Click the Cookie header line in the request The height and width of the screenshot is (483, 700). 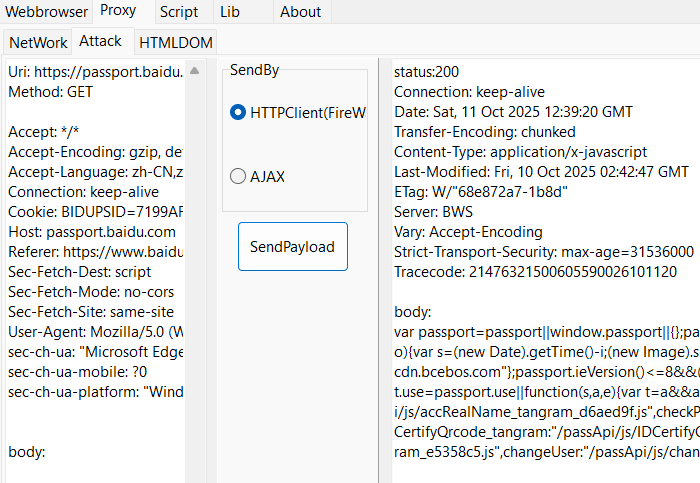pyautogui.click(x=95, y=212)
